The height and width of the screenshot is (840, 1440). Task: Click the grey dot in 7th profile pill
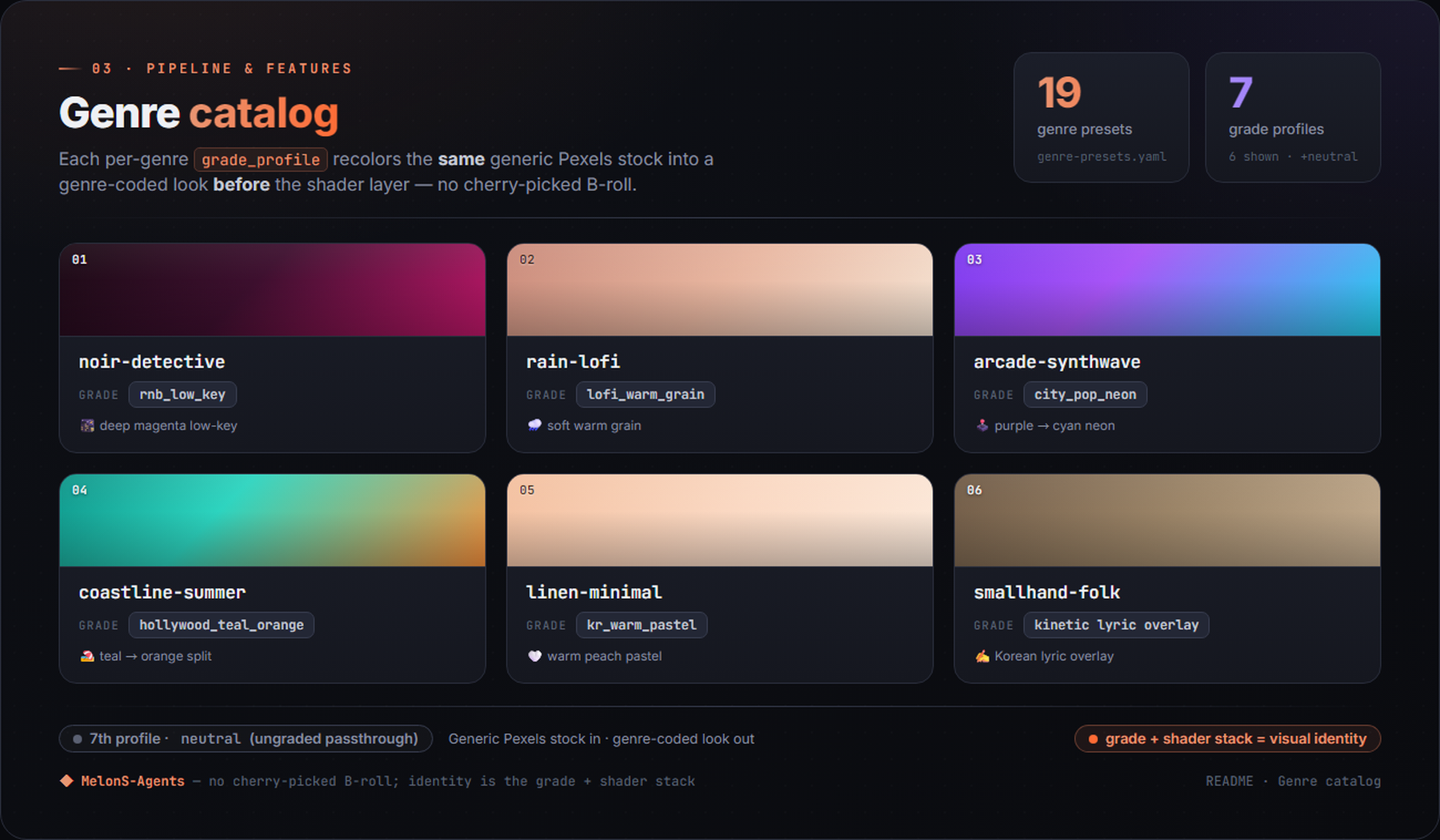point(78,739)
